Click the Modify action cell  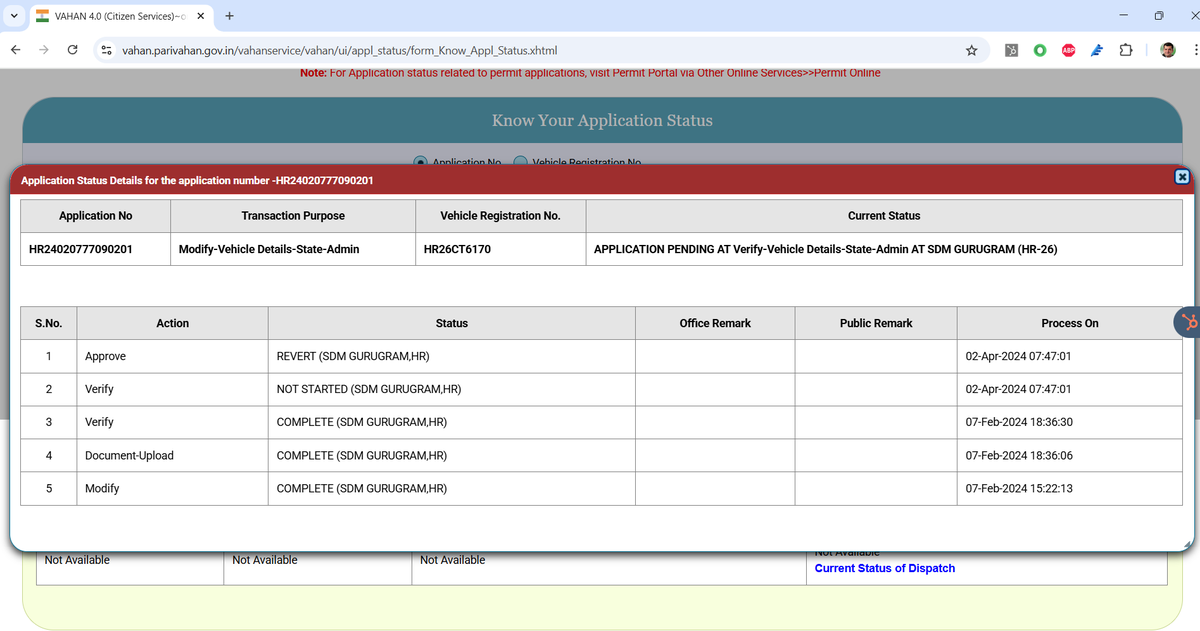172,488
